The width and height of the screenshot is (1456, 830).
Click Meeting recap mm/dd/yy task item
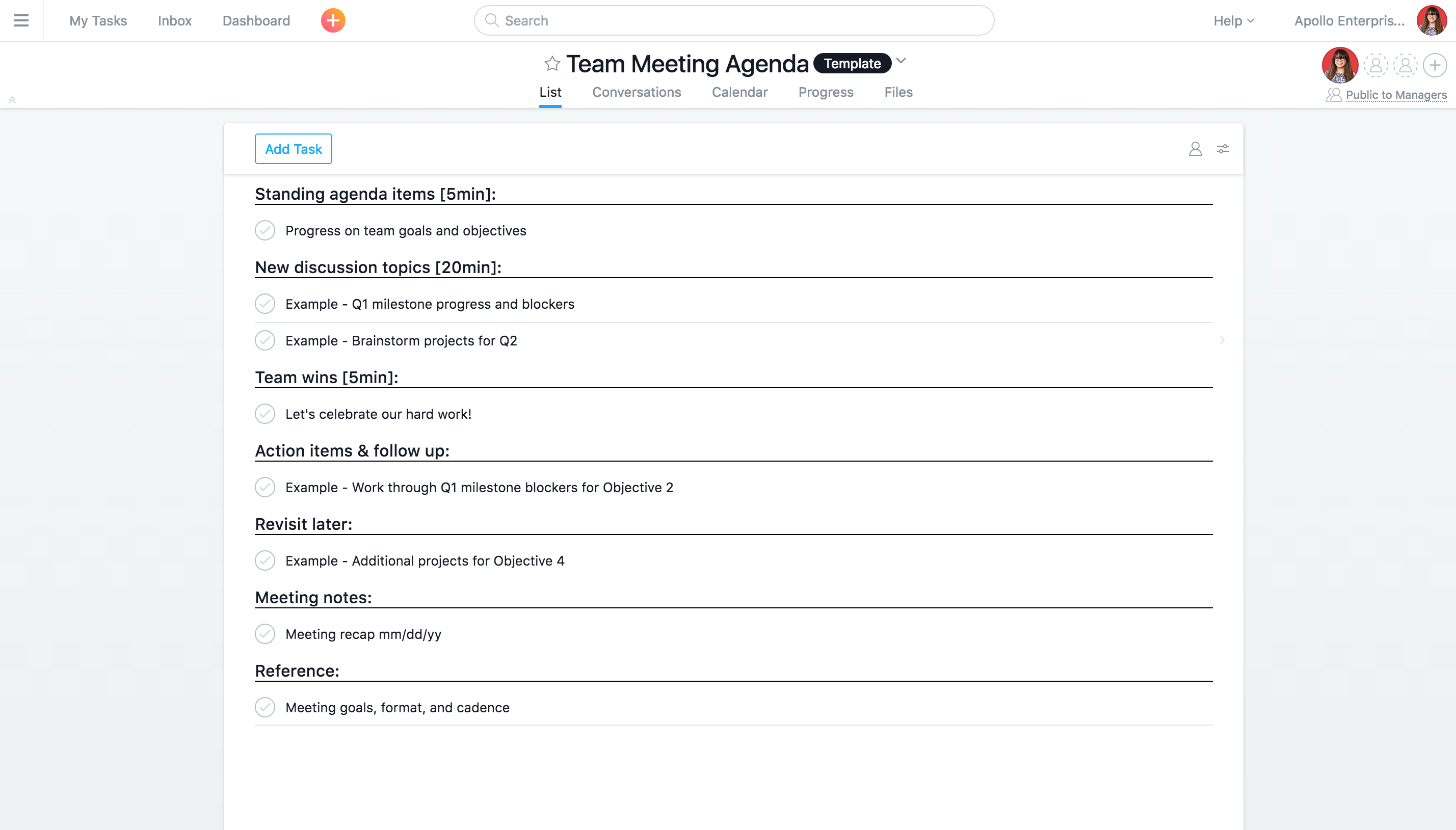click(x=363, y=634)
